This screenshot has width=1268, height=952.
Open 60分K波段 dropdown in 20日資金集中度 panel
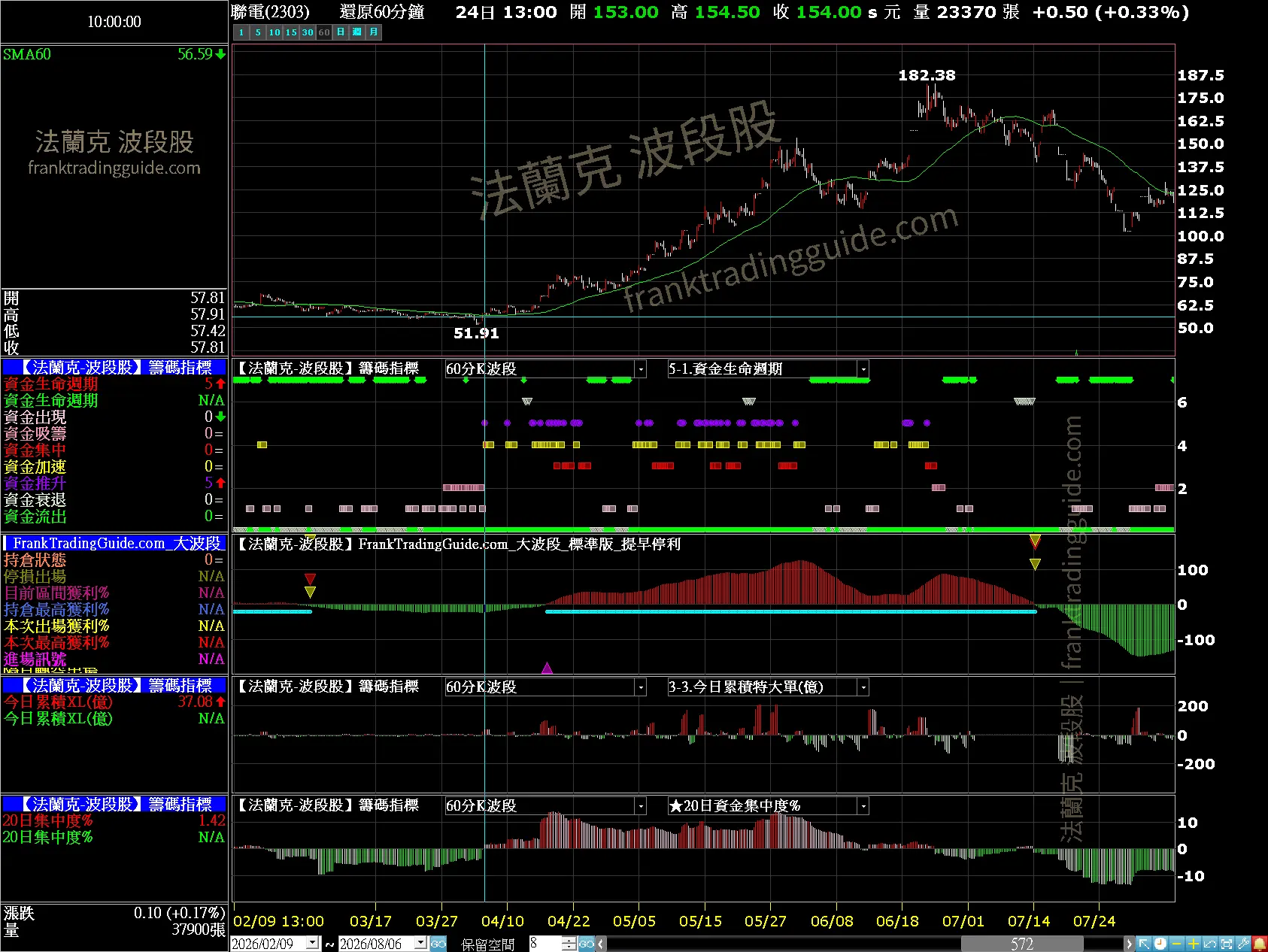pos(641,806)
